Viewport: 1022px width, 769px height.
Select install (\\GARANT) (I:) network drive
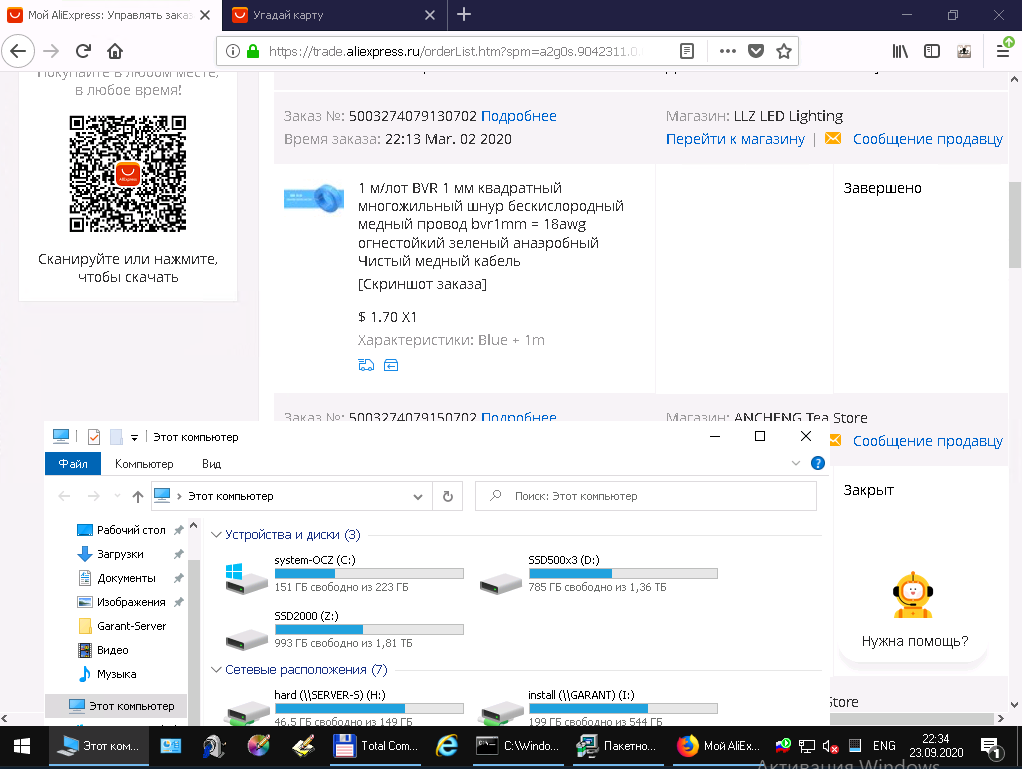point(598,708)
